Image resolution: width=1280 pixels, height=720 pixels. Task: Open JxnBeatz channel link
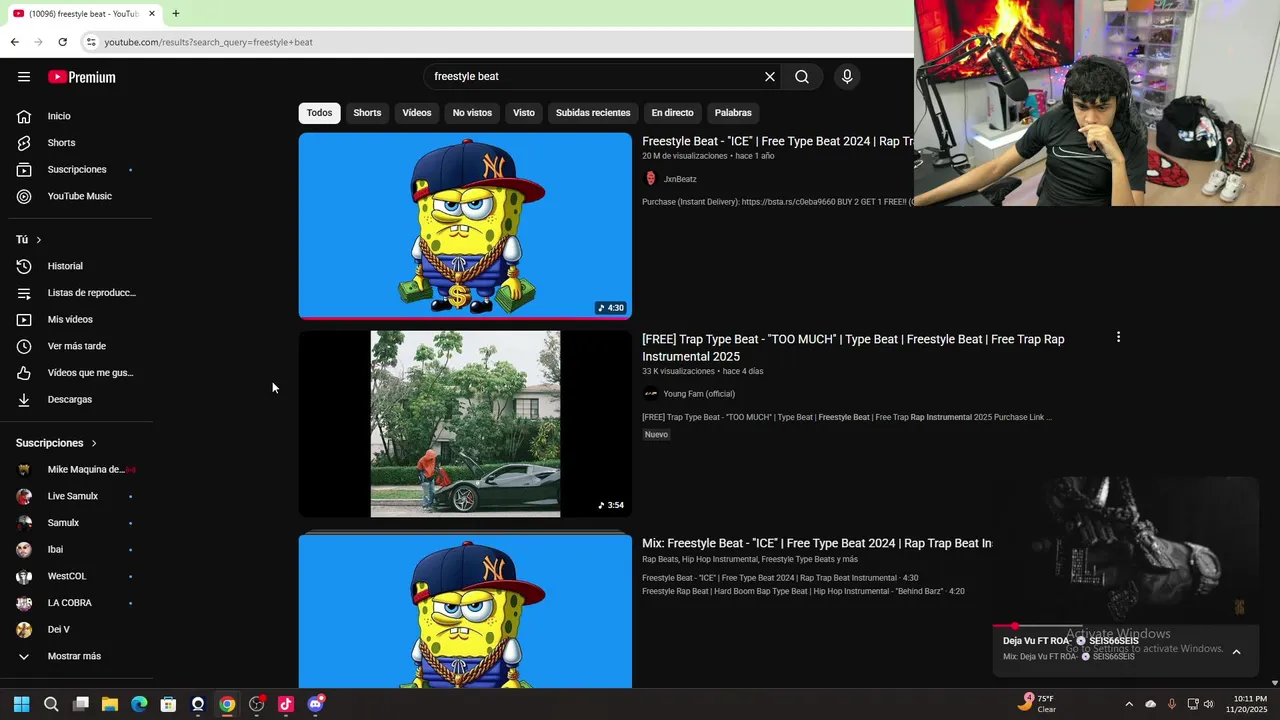680,179
